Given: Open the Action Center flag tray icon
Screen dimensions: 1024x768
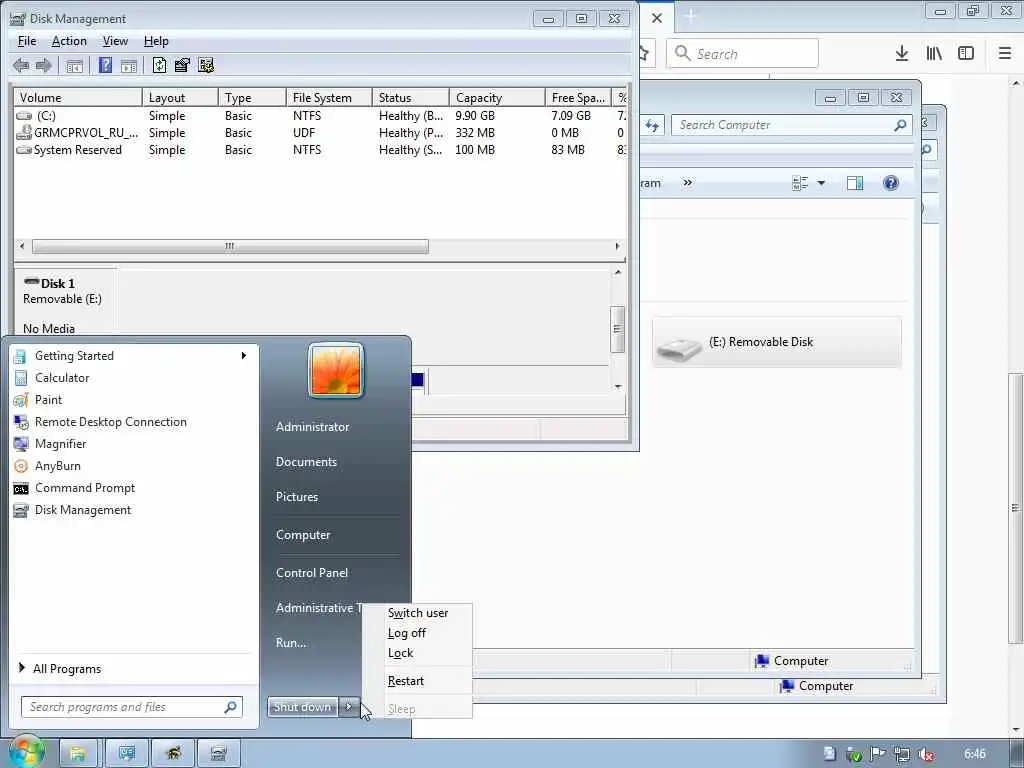Looking at the screenshot, I should (x=877, y=754).
